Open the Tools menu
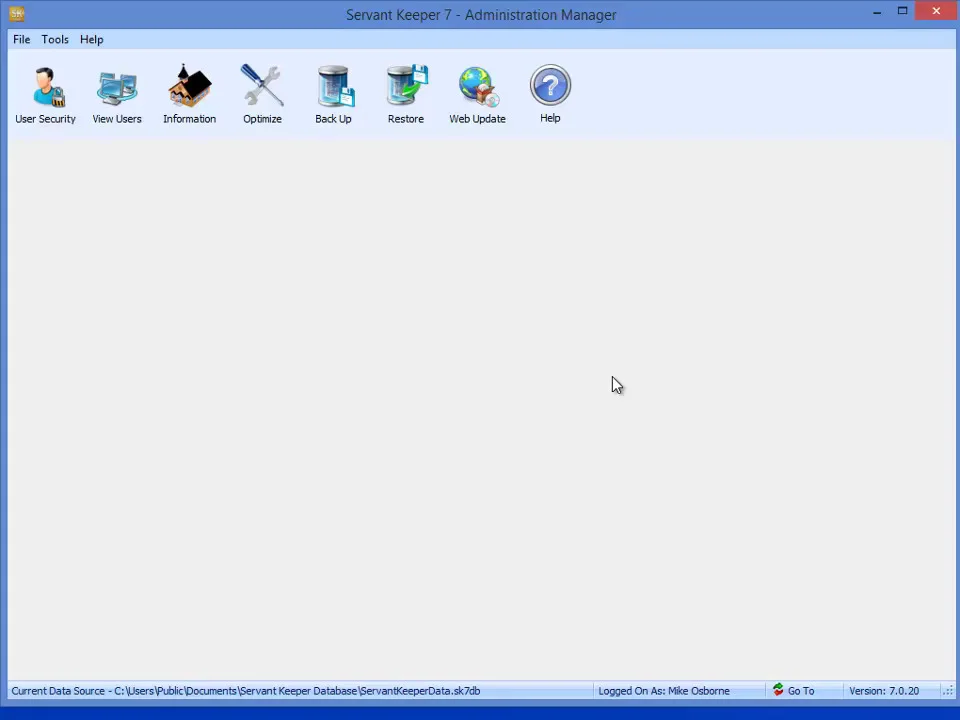The width and height of the screenshot is (960, 720). click(x=54, y=39)
